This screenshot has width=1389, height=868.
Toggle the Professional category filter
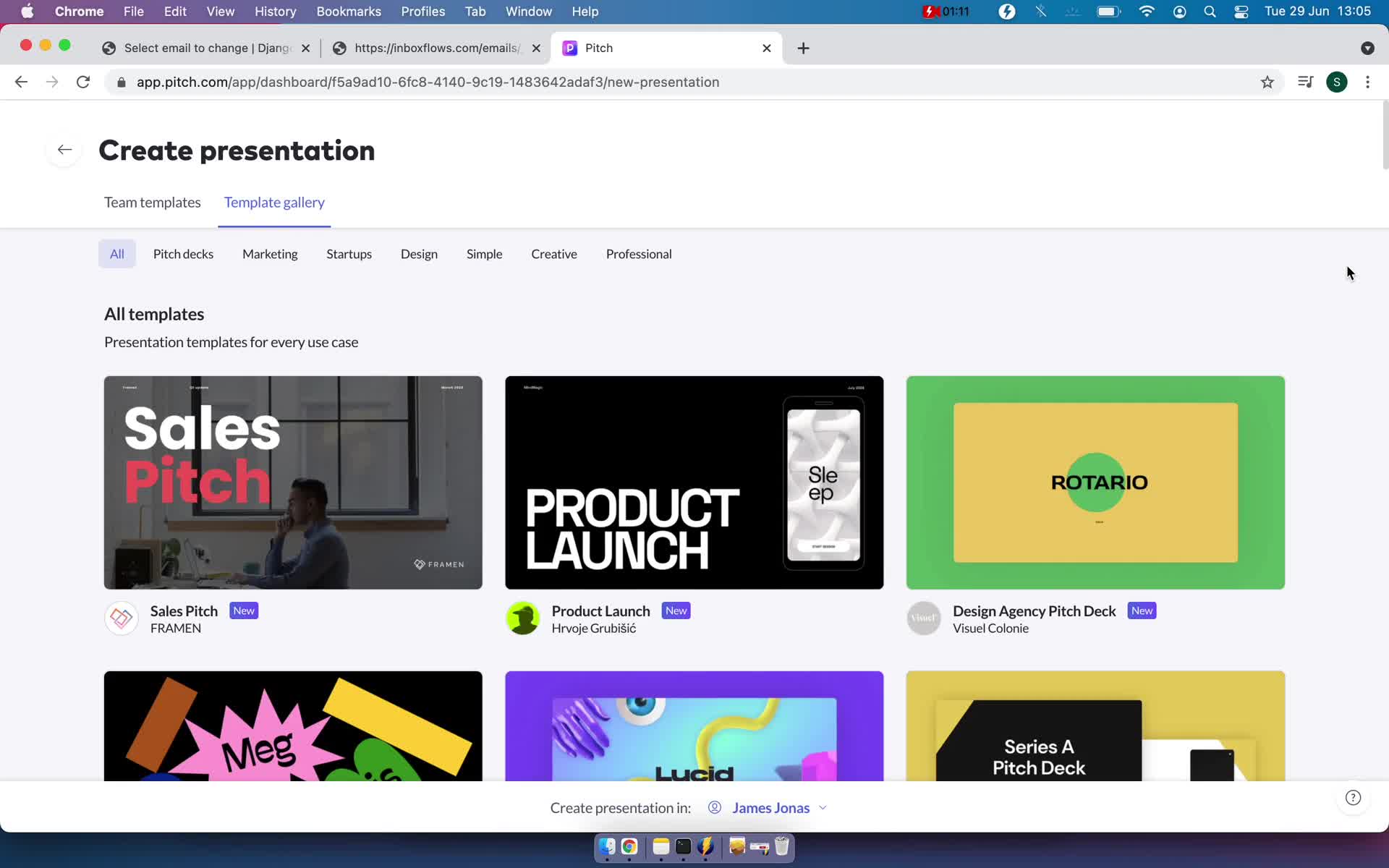coord(638,253)
